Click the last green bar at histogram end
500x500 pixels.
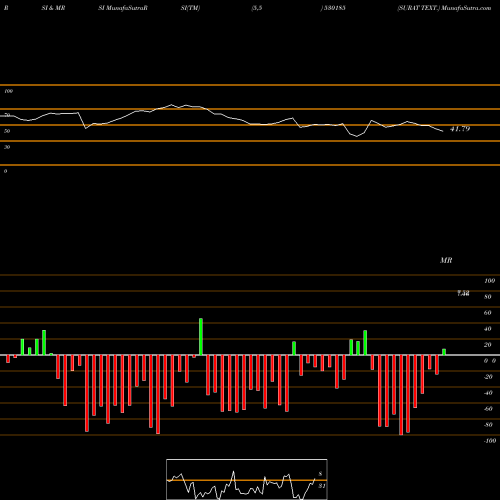444,352
